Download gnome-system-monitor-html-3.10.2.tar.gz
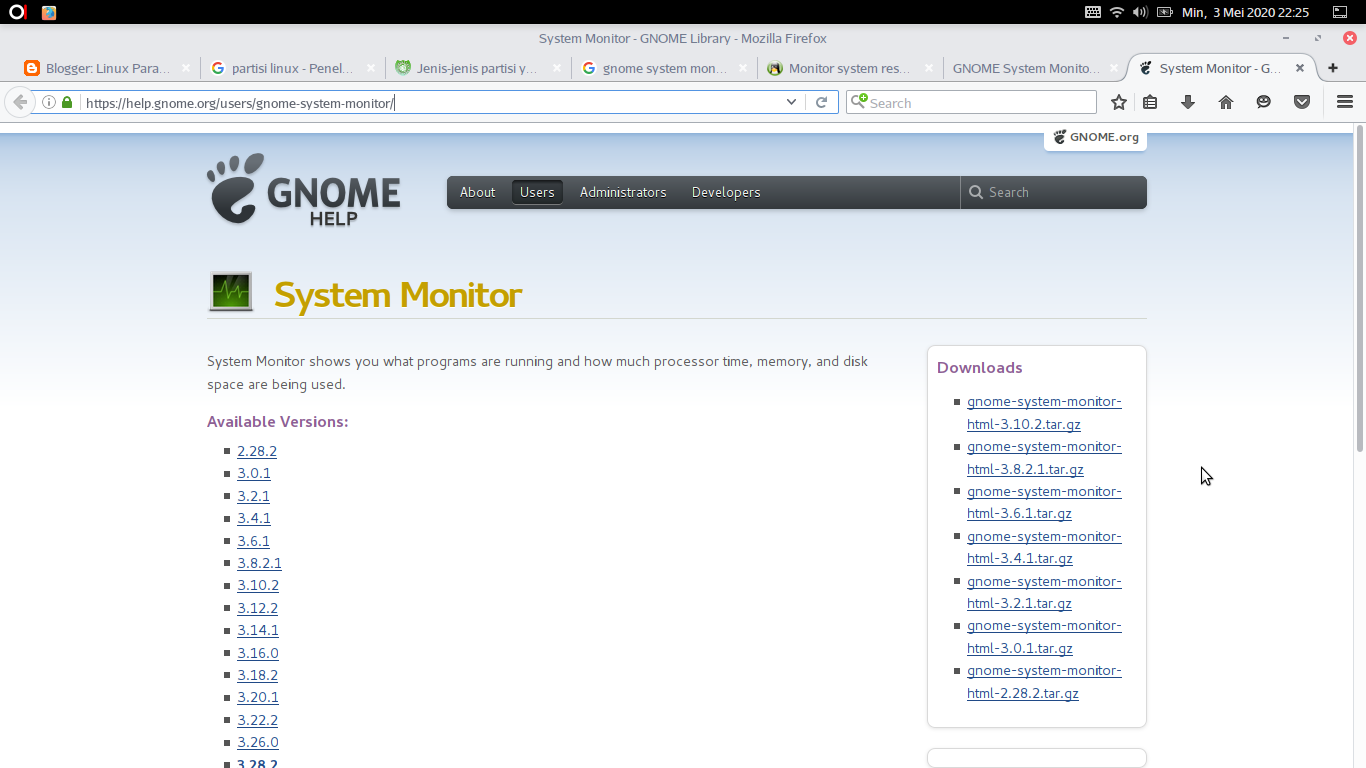 [x=1044, y=412]
